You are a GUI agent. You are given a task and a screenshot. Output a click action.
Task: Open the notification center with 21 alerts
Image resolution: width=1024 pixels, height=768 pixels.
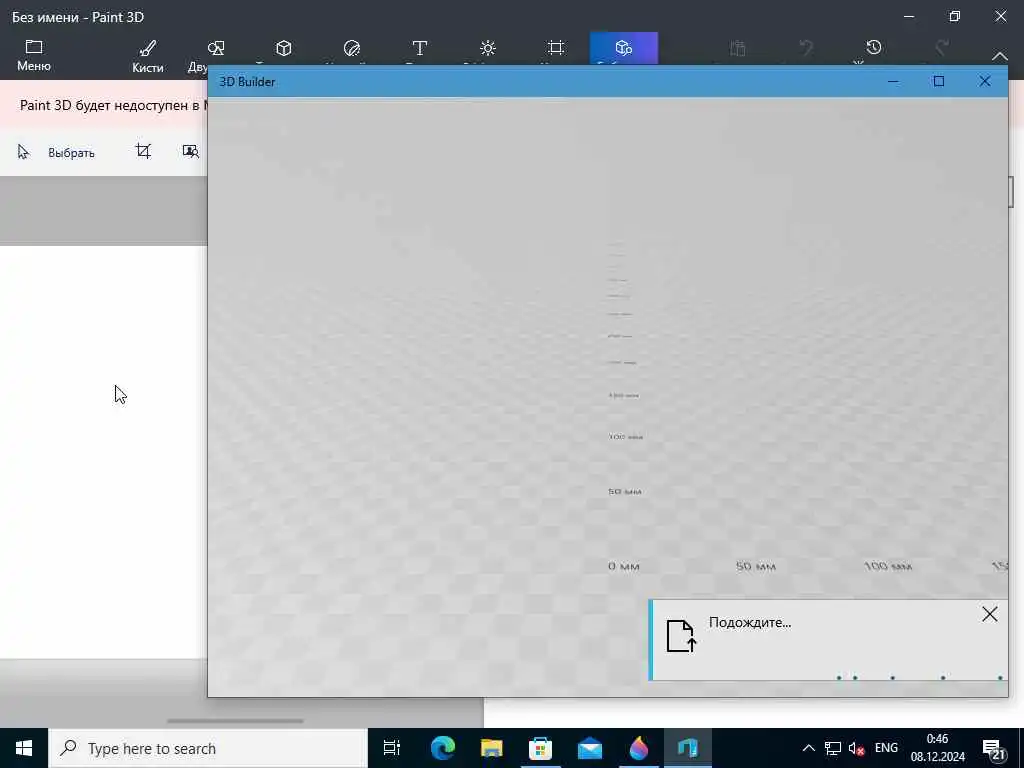(993, 748)
